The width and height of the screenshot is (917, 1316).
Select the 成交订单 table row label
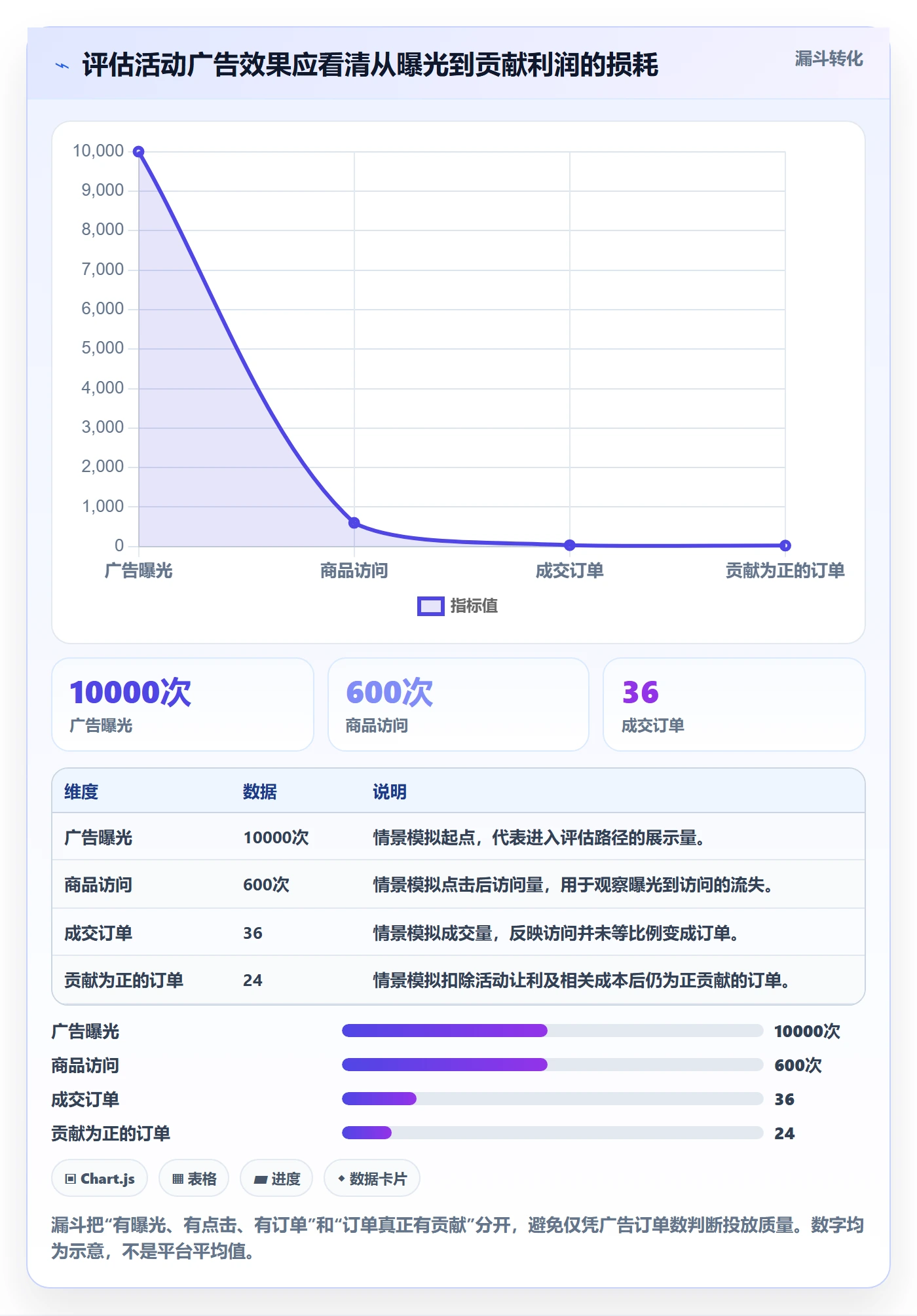coord(98,933)
